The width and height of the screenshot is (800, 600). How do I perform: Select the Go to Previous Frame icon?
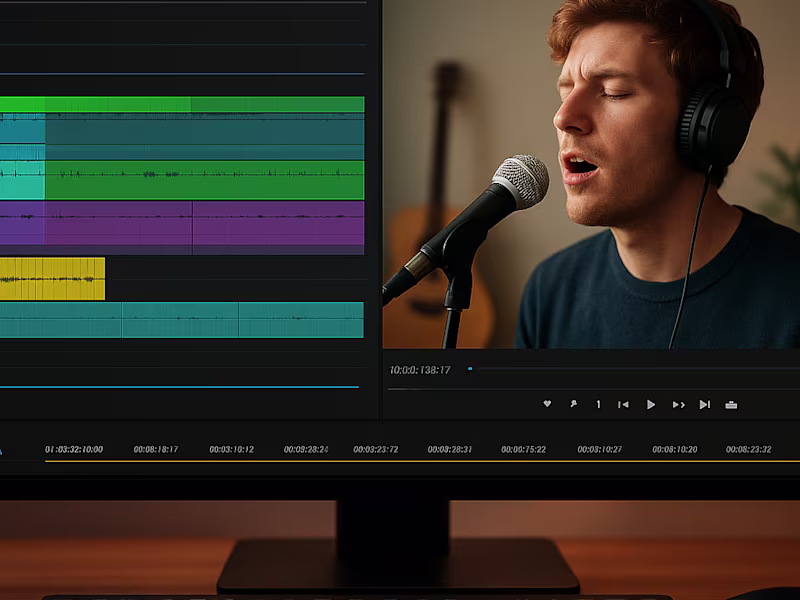pyautogui.click(x=623, y=404)
